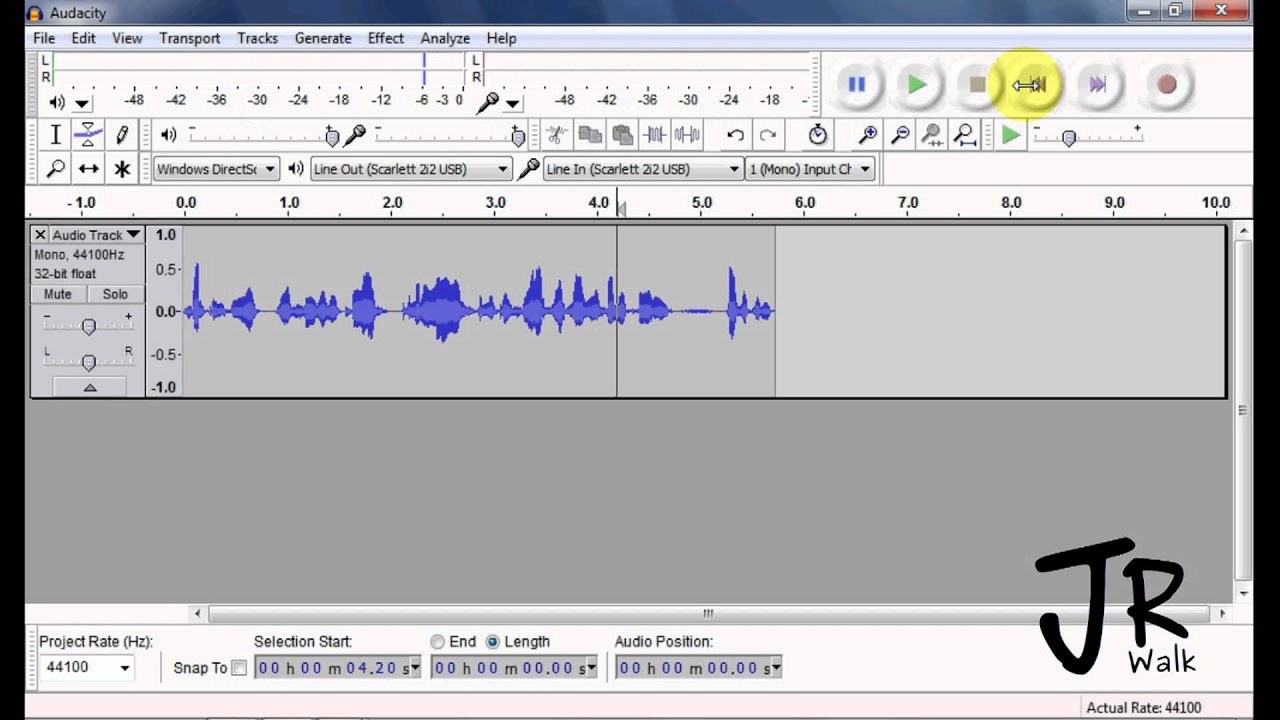This screenshot has width=1280, height=720.
Task: Click the track gain slider handle
Action: point(89,327)
